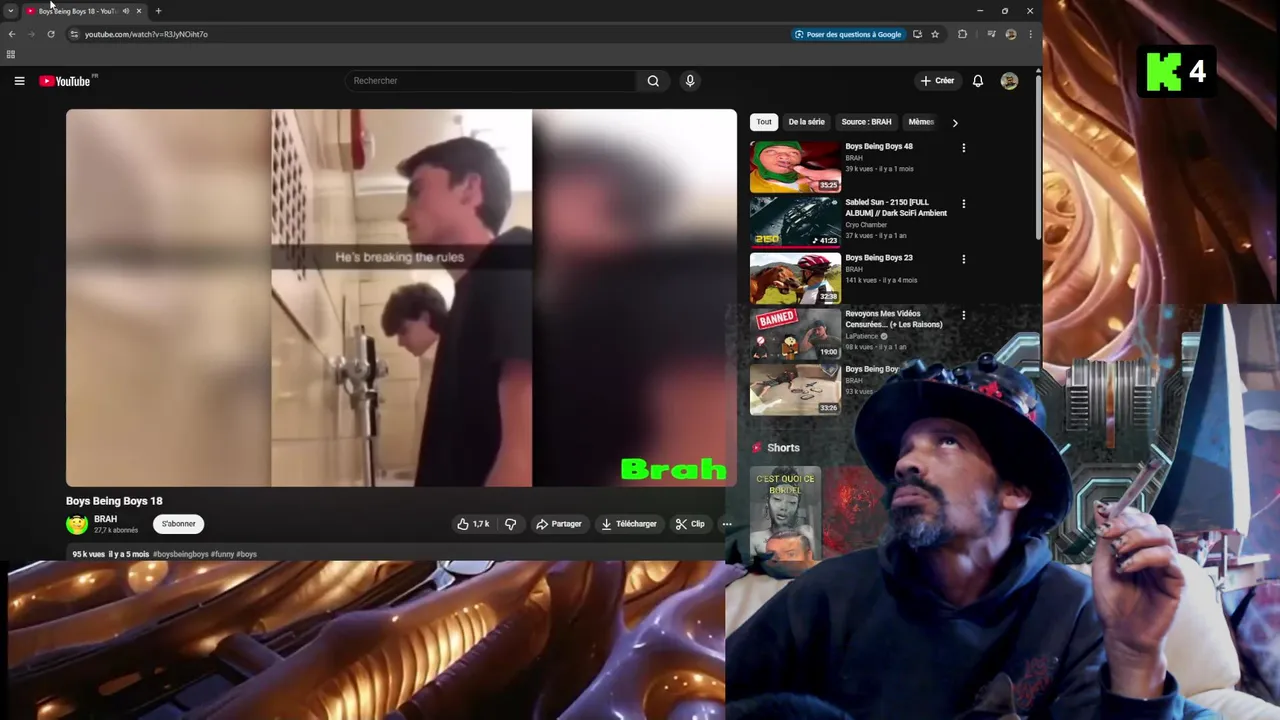Open the YouTube account avatar menu
The height and width of the screenshot is (720, 1280).
pyautogui.click(x=1009, y=81)
